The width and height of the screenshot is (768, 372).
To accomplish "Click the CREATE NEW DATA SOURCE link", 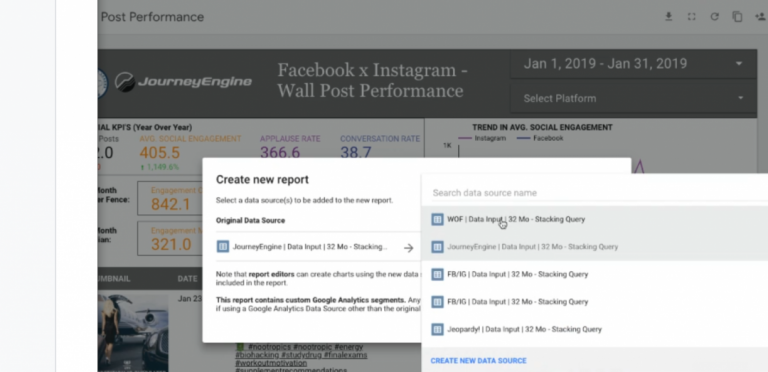I will 479,361.
